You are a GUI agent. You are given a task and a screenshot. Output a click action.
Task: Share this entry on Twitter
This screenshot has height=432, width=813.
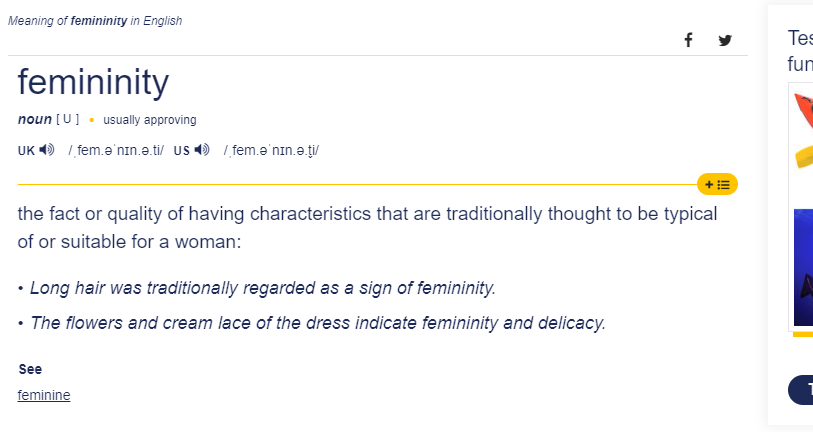[x=725, y=40]
